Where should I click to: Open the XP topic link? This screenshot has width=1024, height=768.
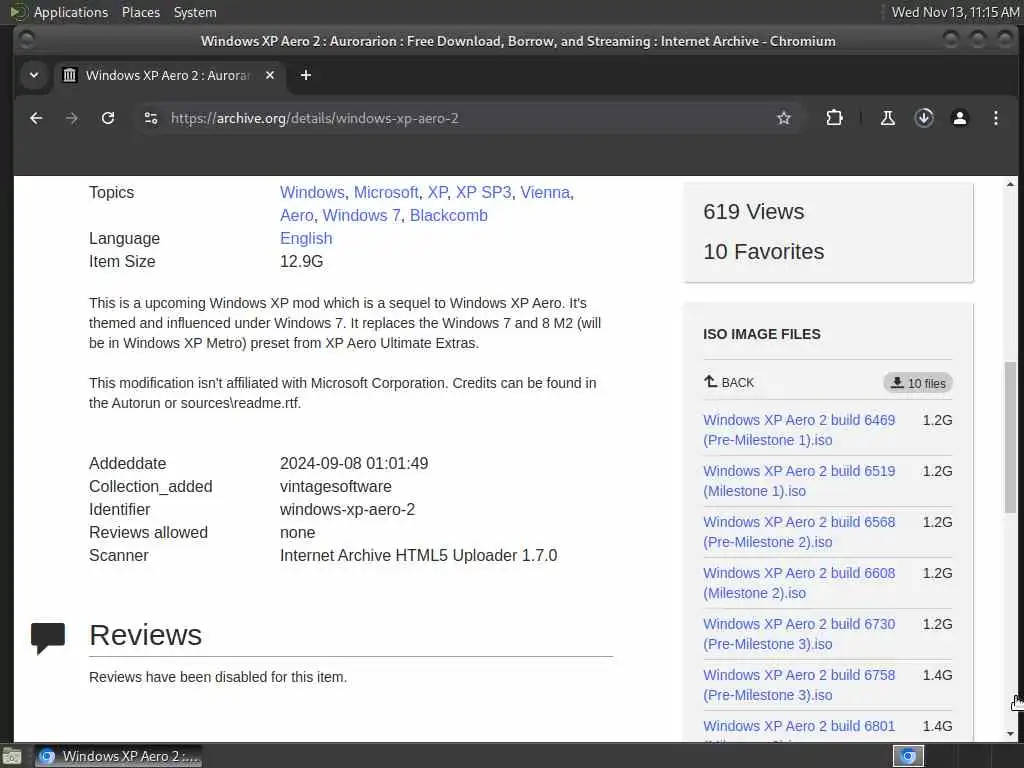tap(438, 193)
